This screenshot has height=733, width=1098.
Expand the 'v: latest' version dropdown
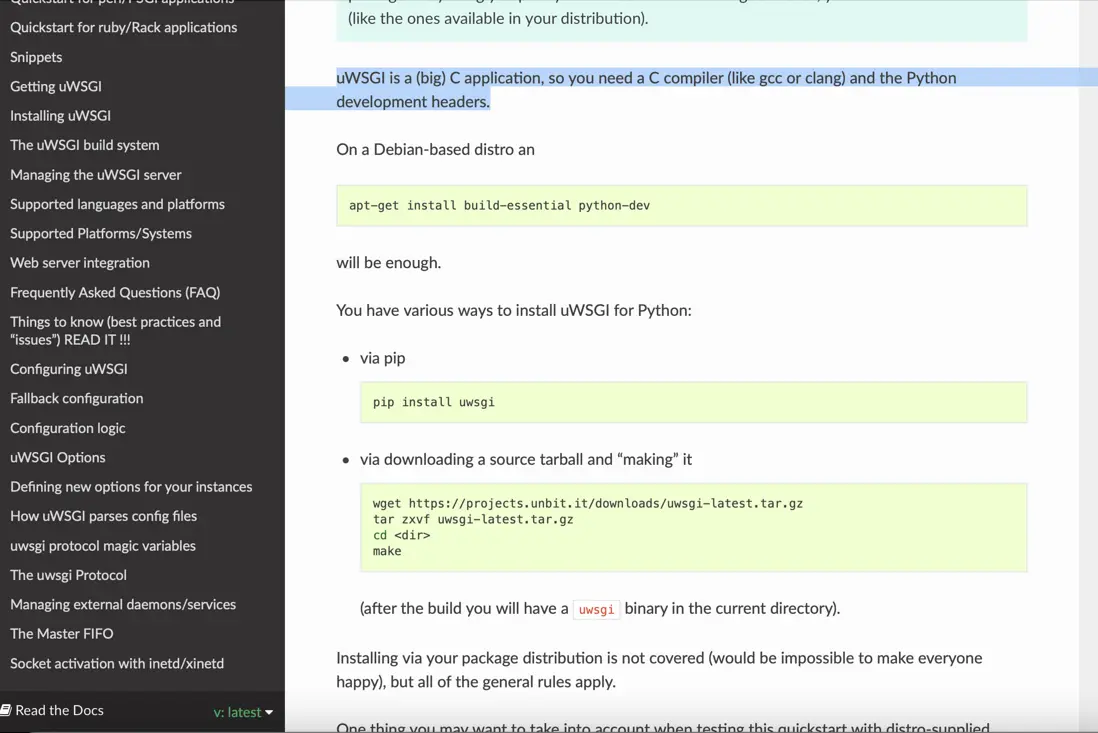coord(243,712)
